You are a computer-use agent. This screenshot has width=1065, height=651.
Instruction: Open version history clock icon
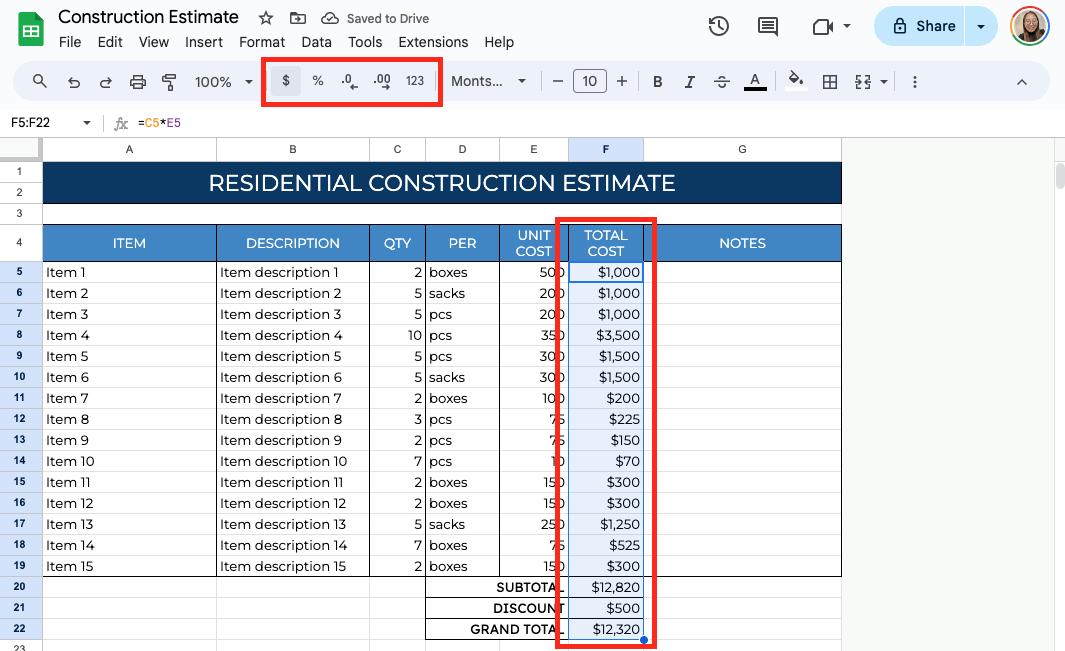click(718, 27)
